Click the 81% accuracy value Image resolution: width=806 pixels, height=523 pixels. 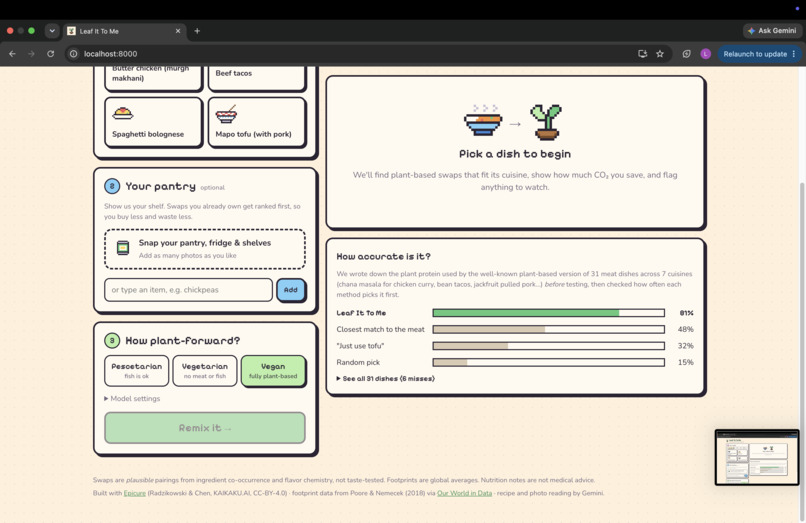point(686,313)
